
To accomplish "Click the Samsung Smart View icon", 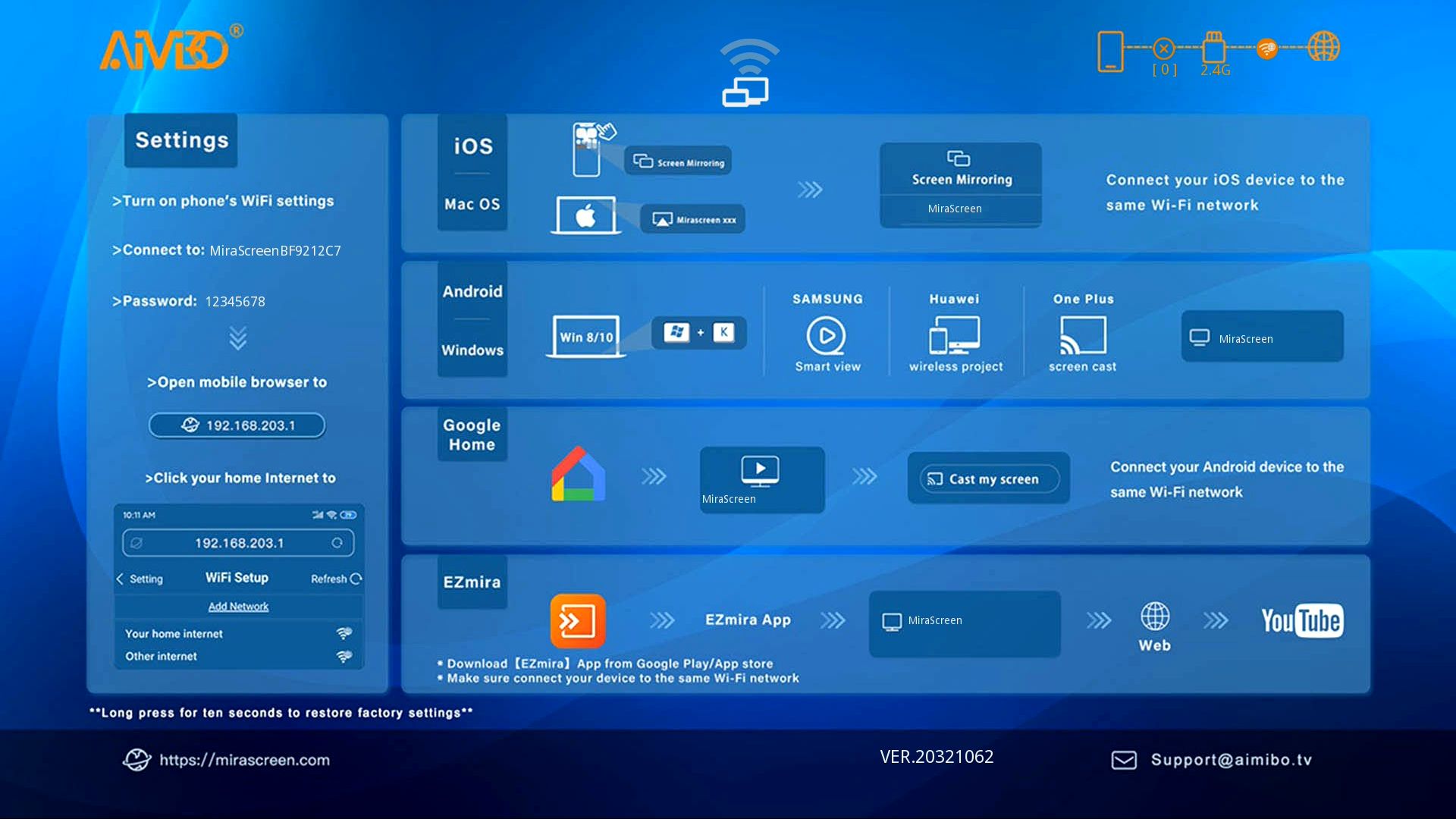I will [x=827, y=336].
